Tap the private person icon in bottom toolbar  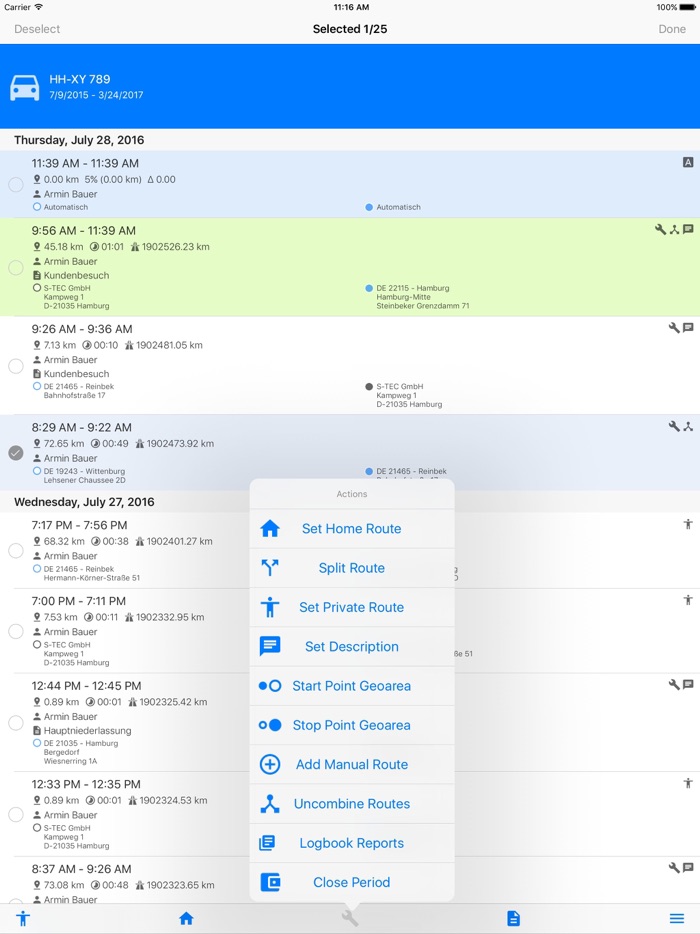click(23, 919)
